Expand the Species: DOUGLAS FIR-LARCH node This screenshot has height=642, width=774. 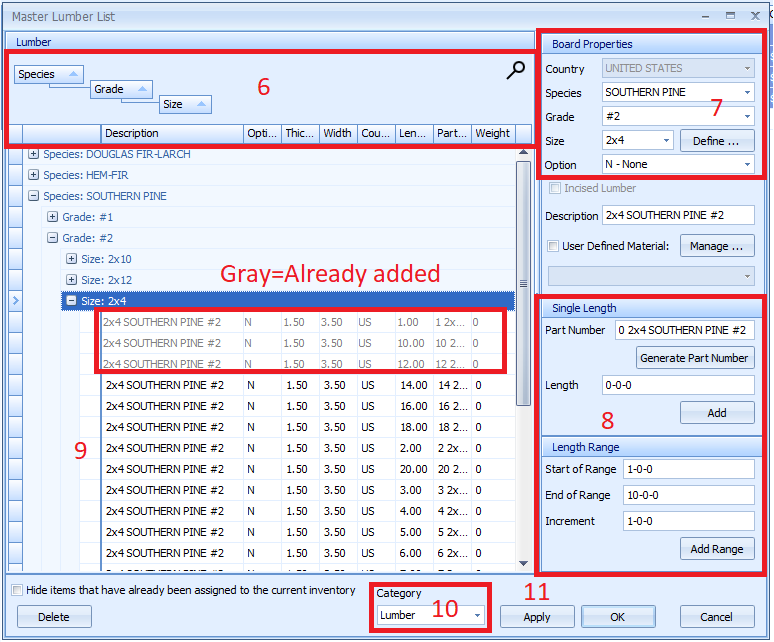[34, 154]
